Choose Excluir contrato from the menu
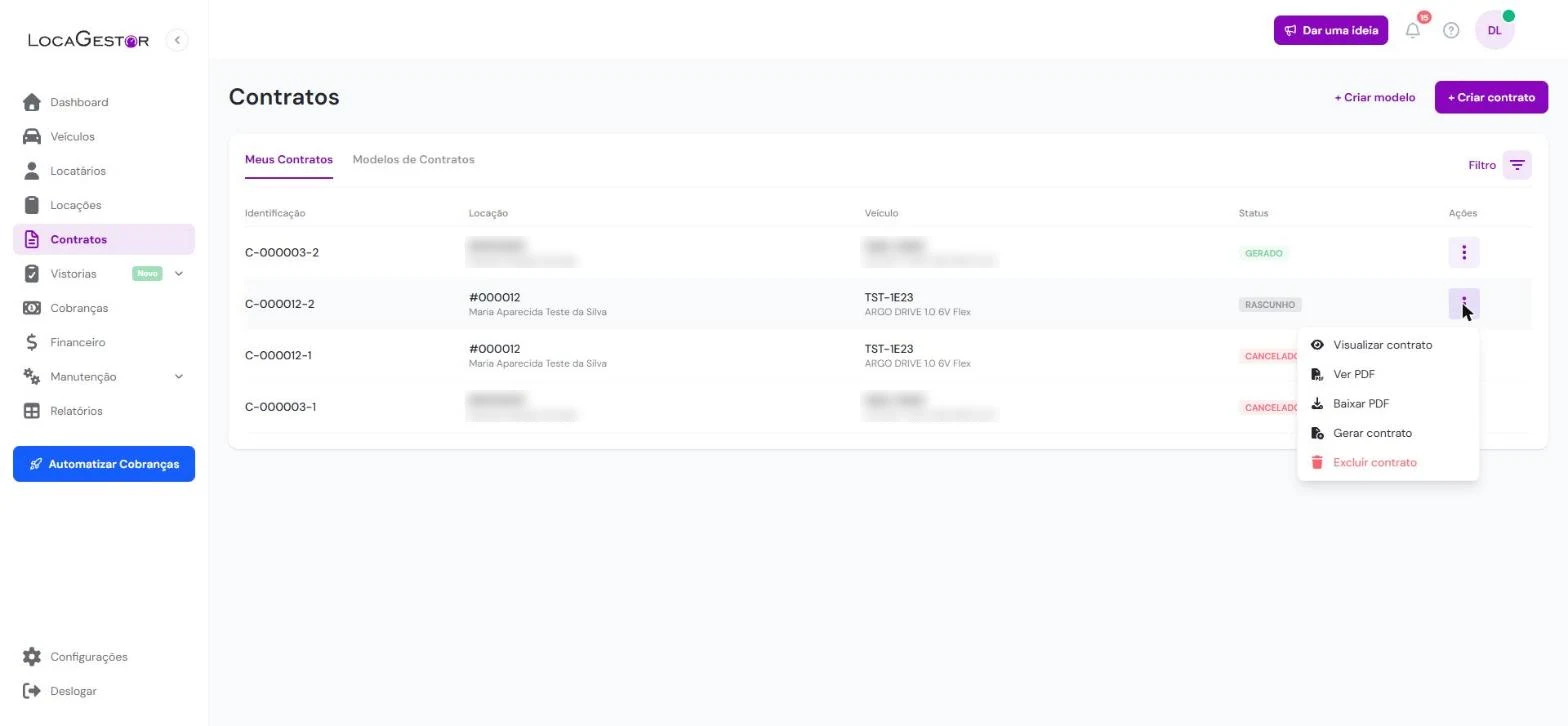Viewport: 1568px width, 726px height. point(1388,462)
